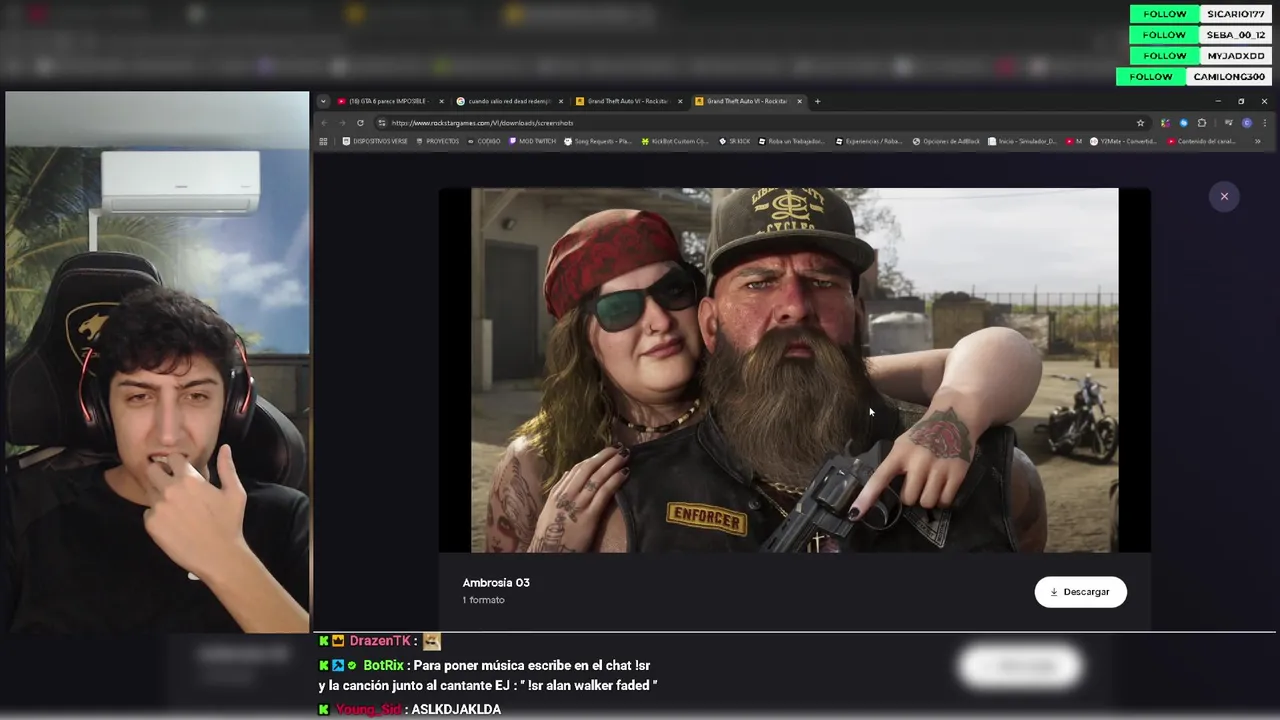Viewport: 1280px width, 720px height.
Task: Open the Chrome profile avatar
Action: [1246, 123]
